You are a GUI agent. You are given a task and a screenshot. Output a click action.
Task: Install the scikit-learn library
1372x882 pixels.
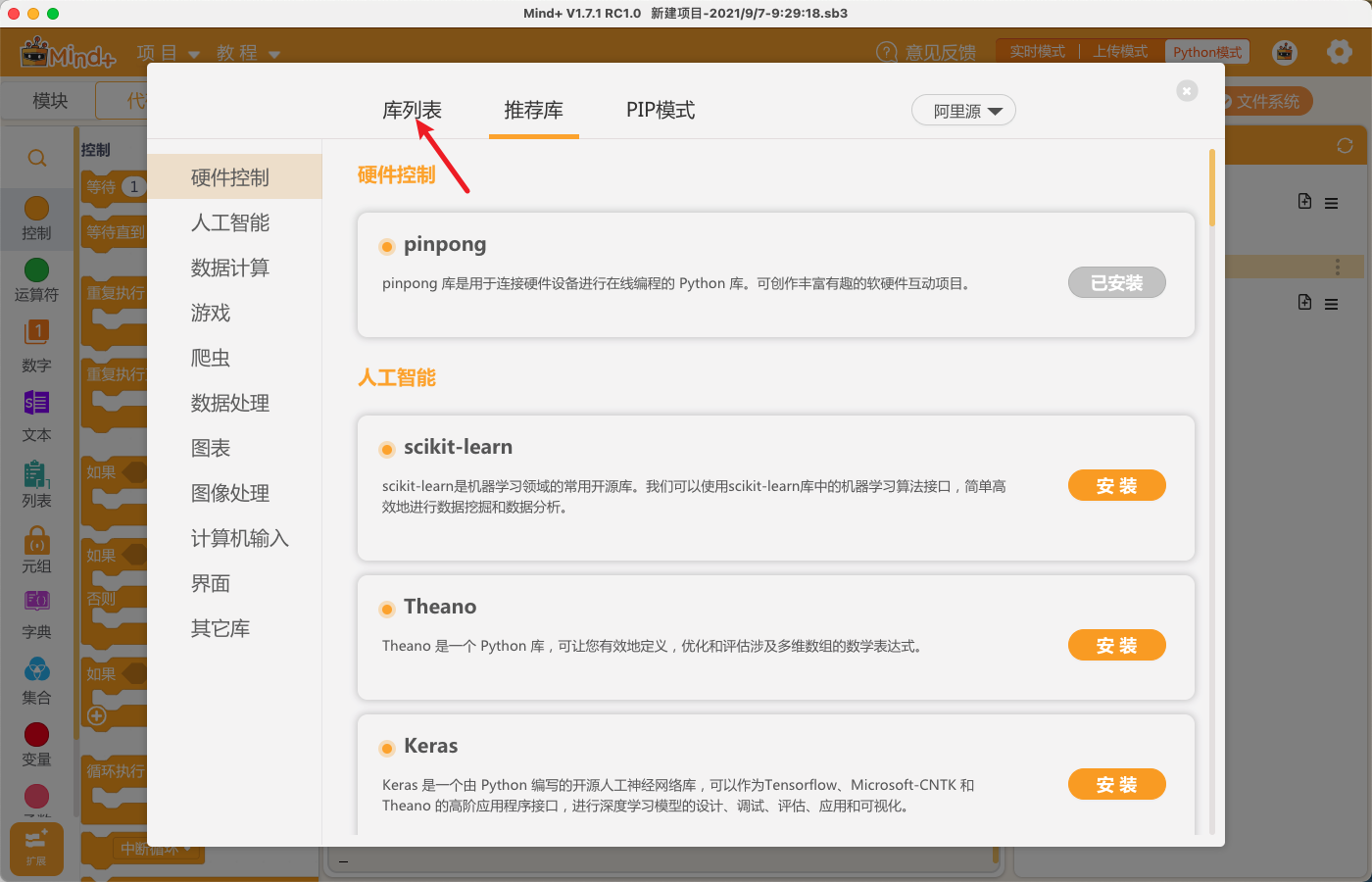1117,485
